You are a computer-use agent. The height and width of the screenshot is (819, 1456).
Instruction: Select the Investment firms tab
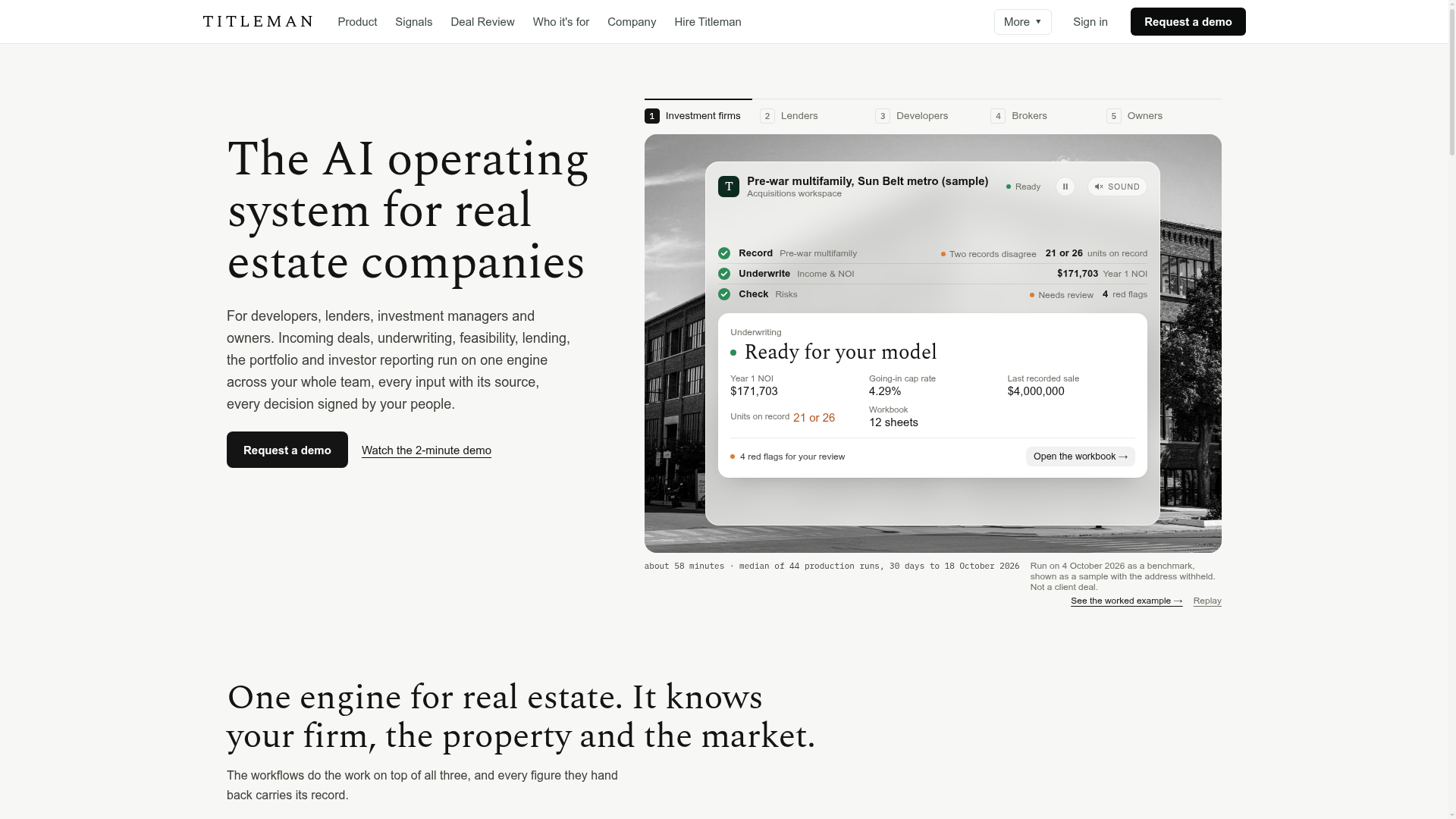pyautogui.click(x=698, y=116)
